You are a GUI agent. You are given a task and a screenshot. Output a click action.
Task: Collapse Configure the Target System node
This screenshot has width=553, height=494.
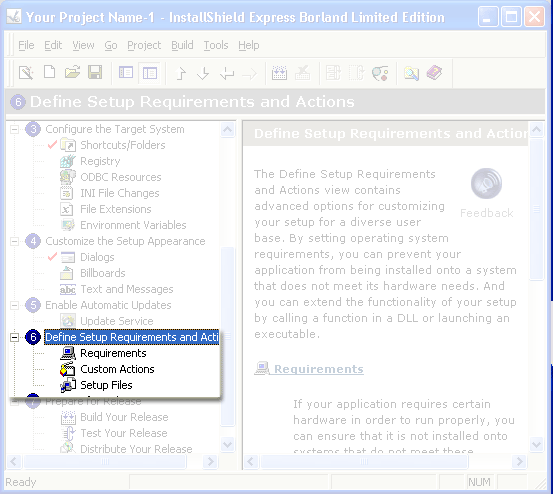pyautogui.click(x=14, y=129)
